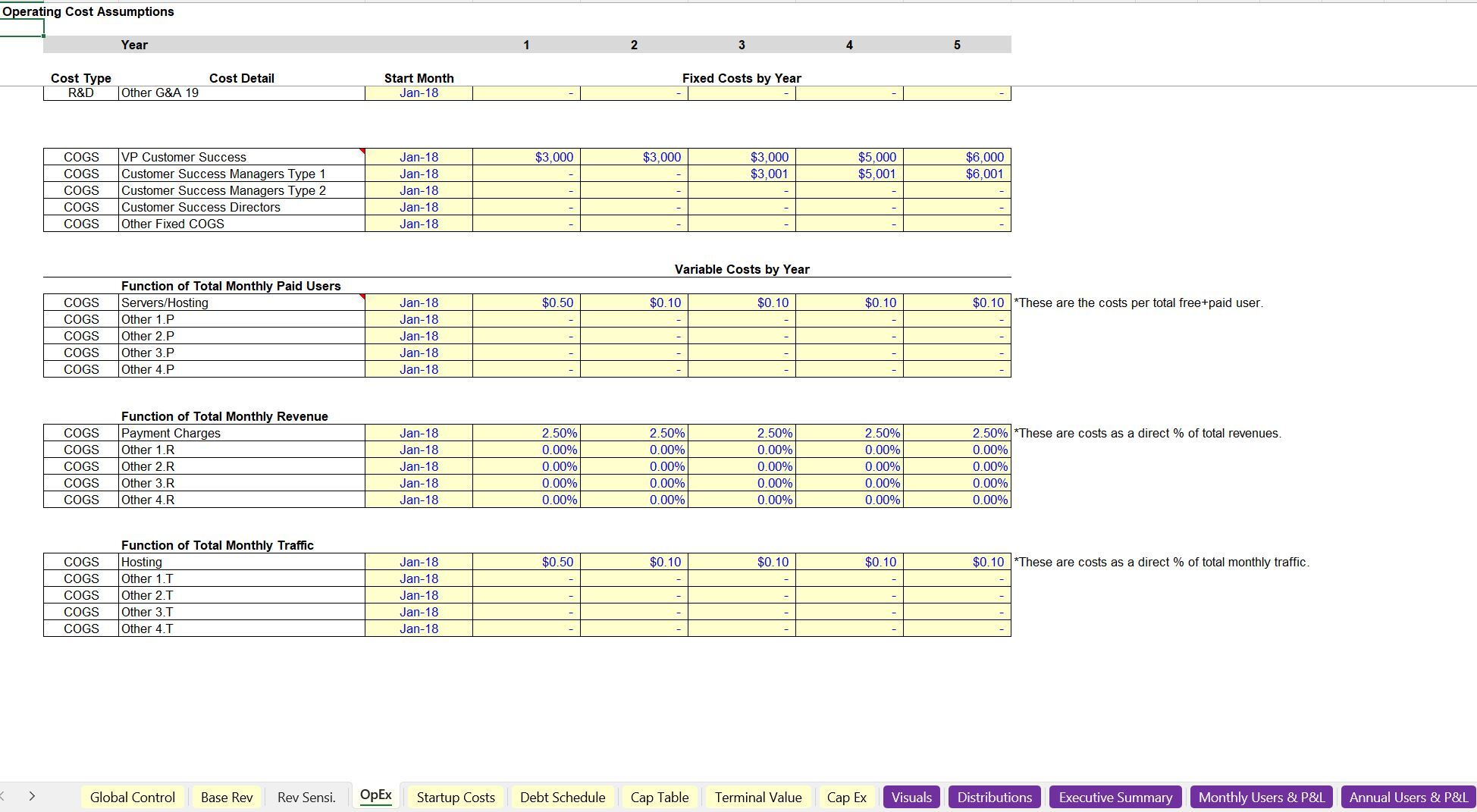Click the Customer Success Directors row label
This screenshot has width=1477, height=812.
200,207
